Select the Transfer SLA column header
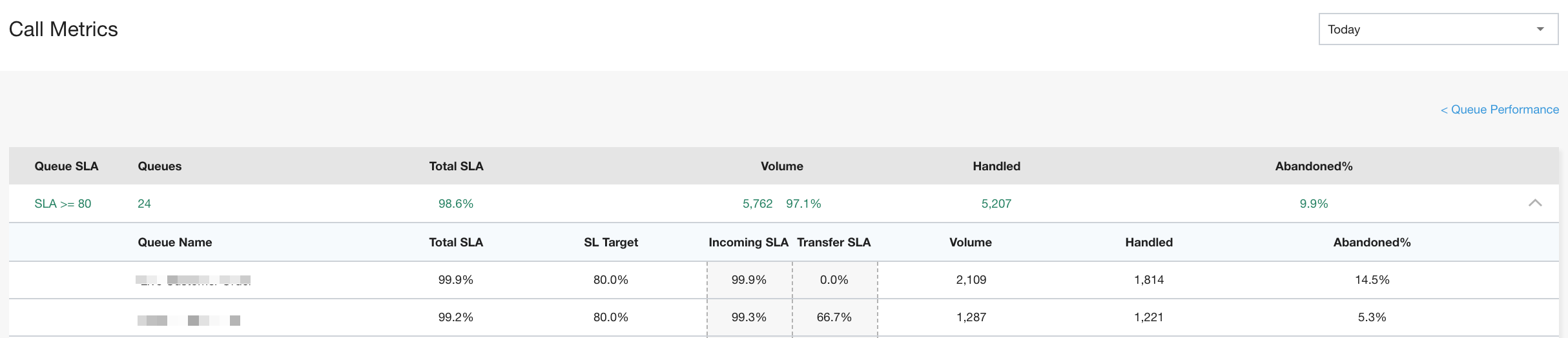Image resolution: width=1568 pixels, height=338 pixels. click(834, 243)
